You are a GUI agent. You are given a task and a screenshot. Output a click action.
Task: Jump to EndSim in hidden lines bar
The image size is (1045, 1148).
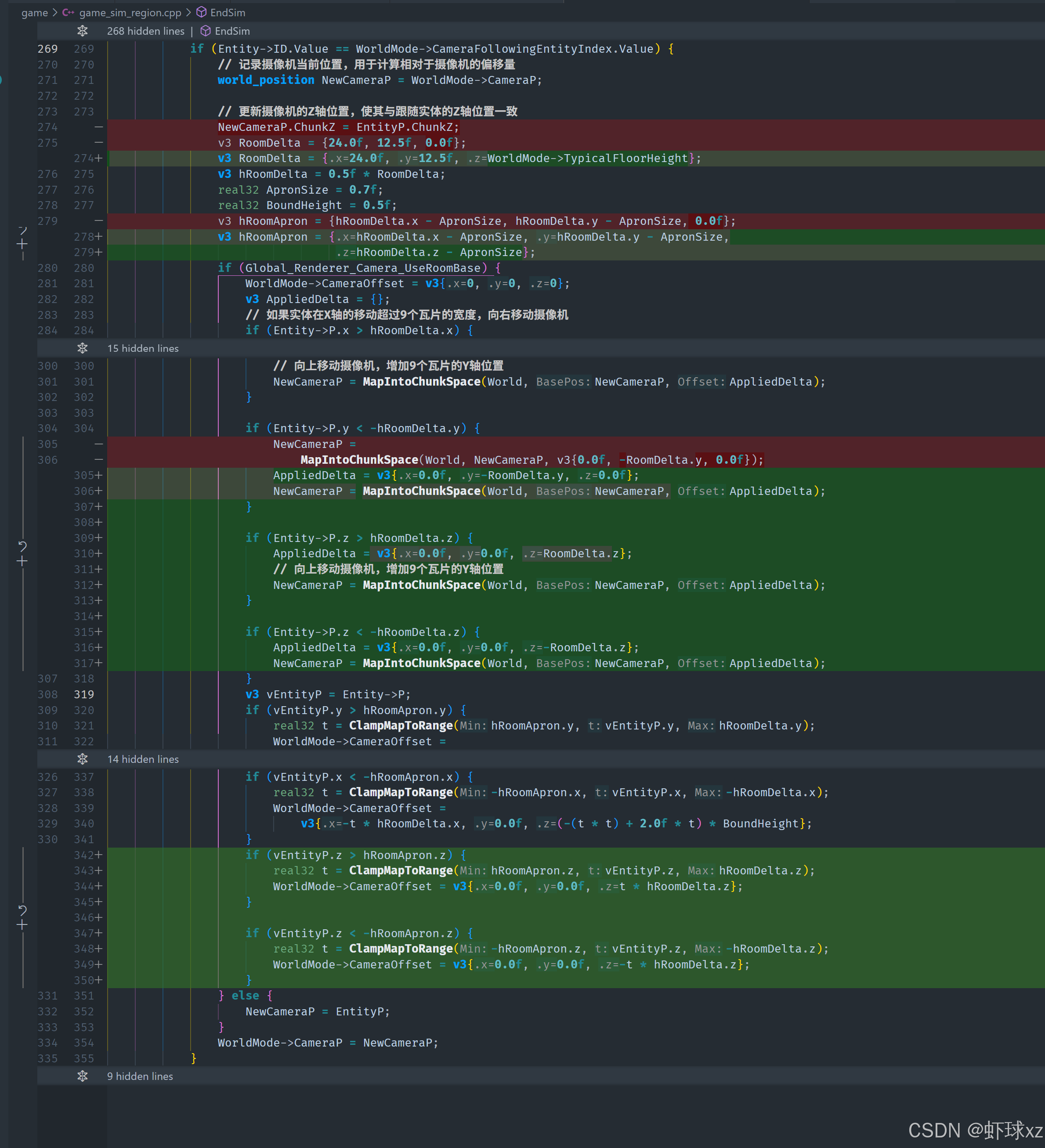tap(232, 31)
